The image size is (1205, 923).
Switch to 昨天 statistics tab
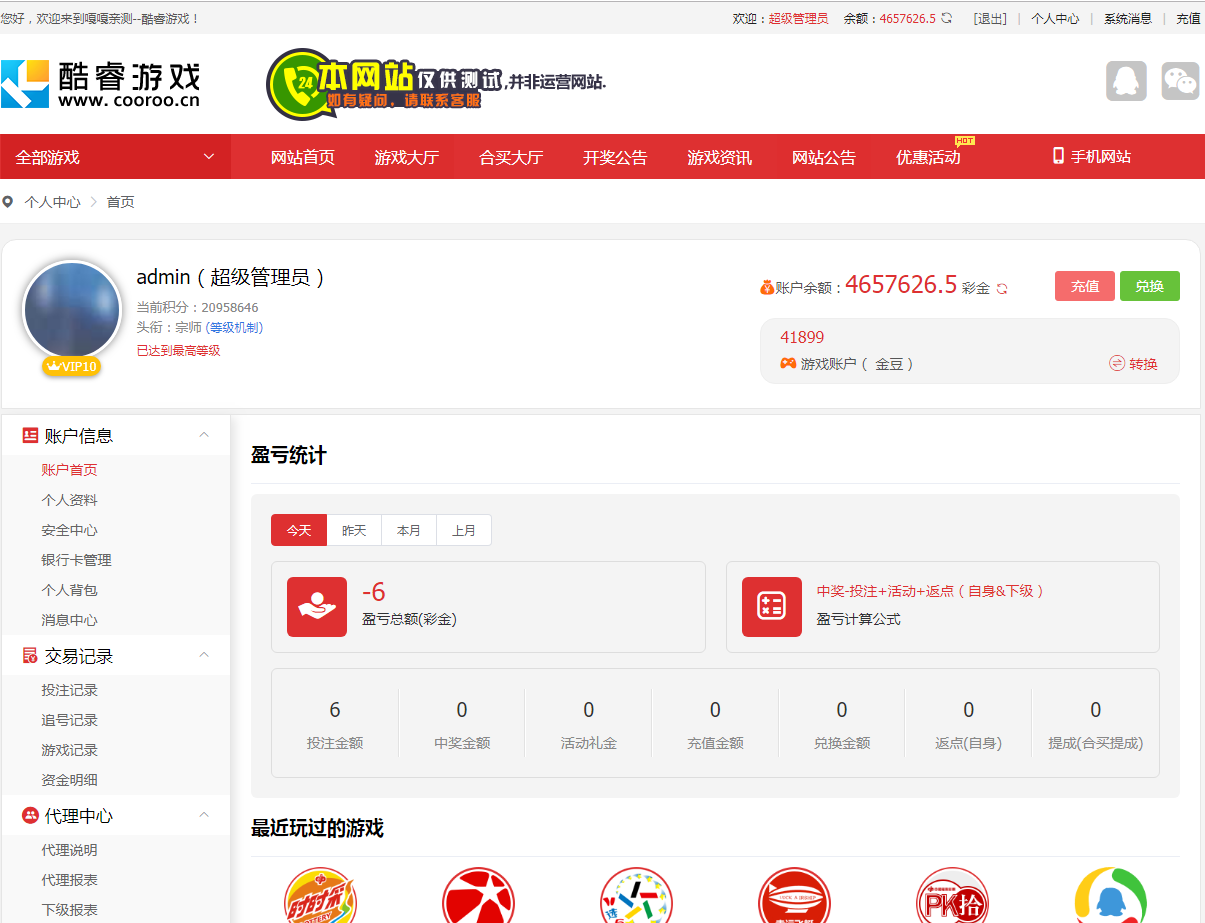pos(354,530)
